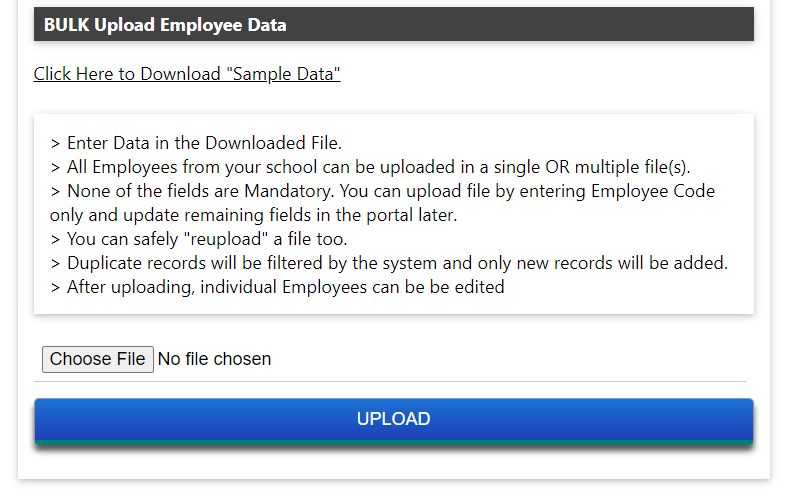This screenshot has width=802, height=498.
Task: Submit with the blue UPLOAD button
Action: (x=394, y=420)
